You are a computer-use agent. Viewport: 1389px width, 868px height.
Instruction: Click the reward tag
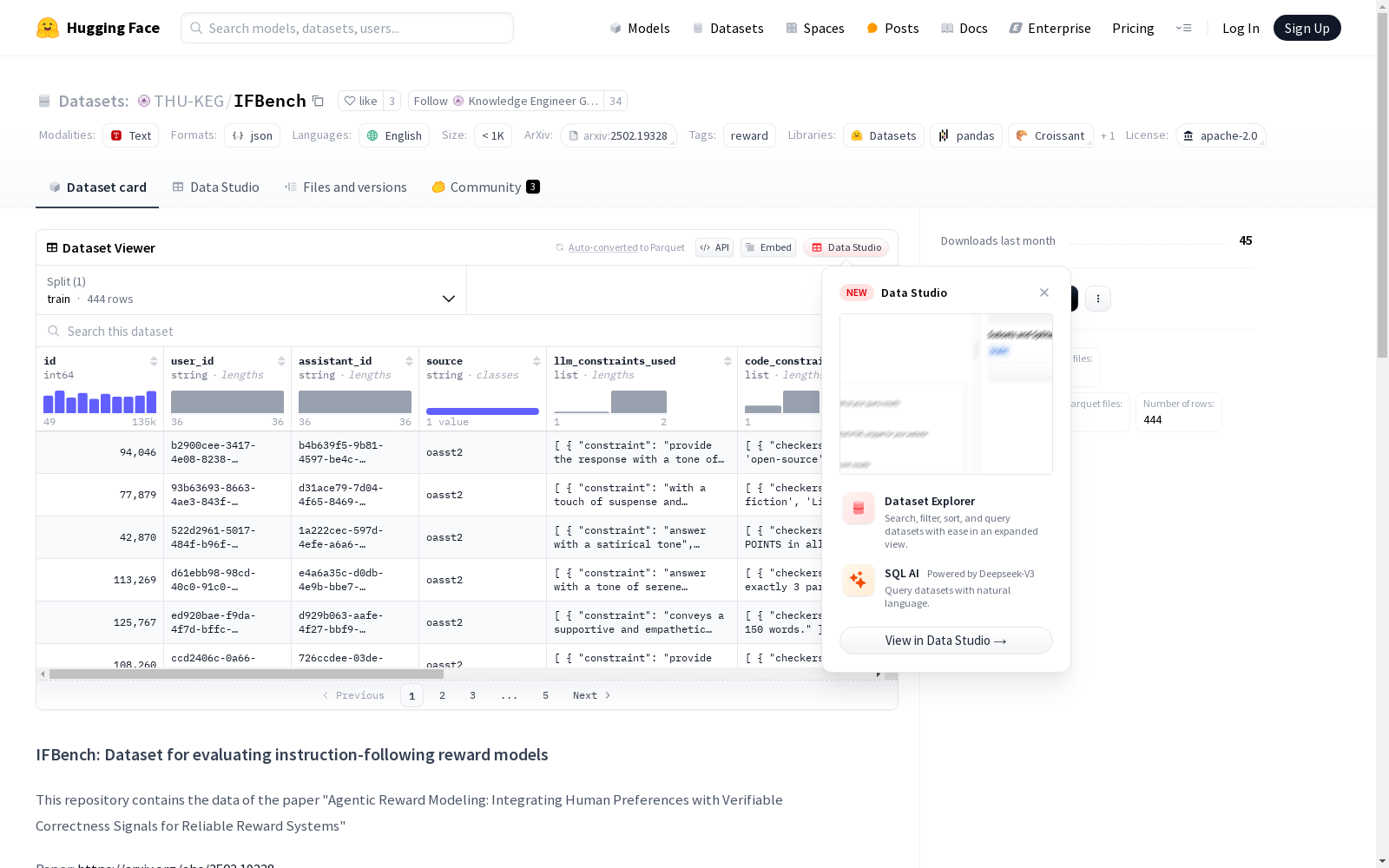749,135
